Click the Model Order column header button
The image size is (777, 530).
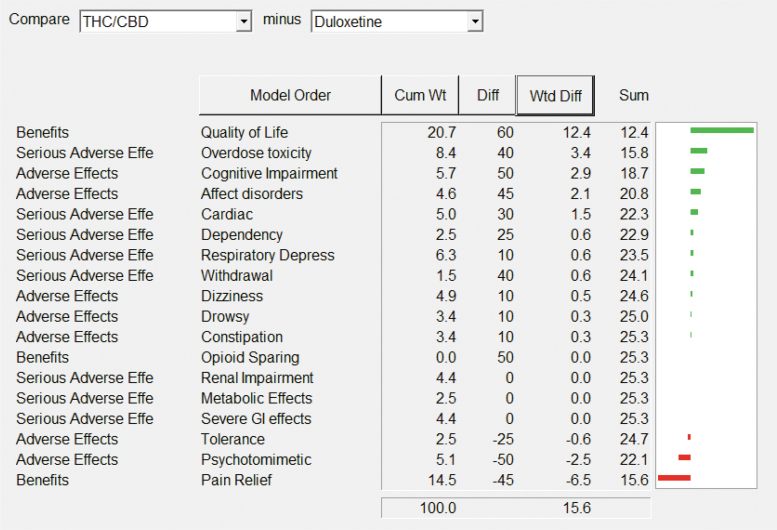290,95
